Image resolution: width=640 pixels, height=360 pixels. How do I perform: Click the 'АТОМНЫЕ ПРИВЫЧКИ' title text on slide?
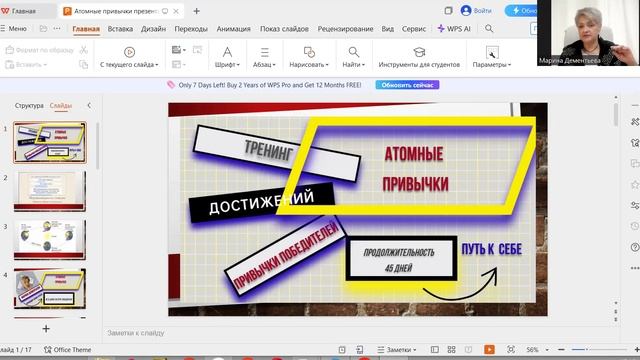[x=415, y=169]
